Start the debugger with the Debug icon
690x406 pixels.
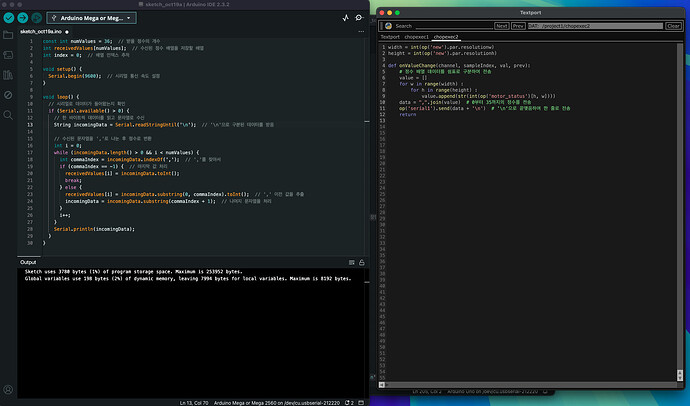click(x=37, y=18)
